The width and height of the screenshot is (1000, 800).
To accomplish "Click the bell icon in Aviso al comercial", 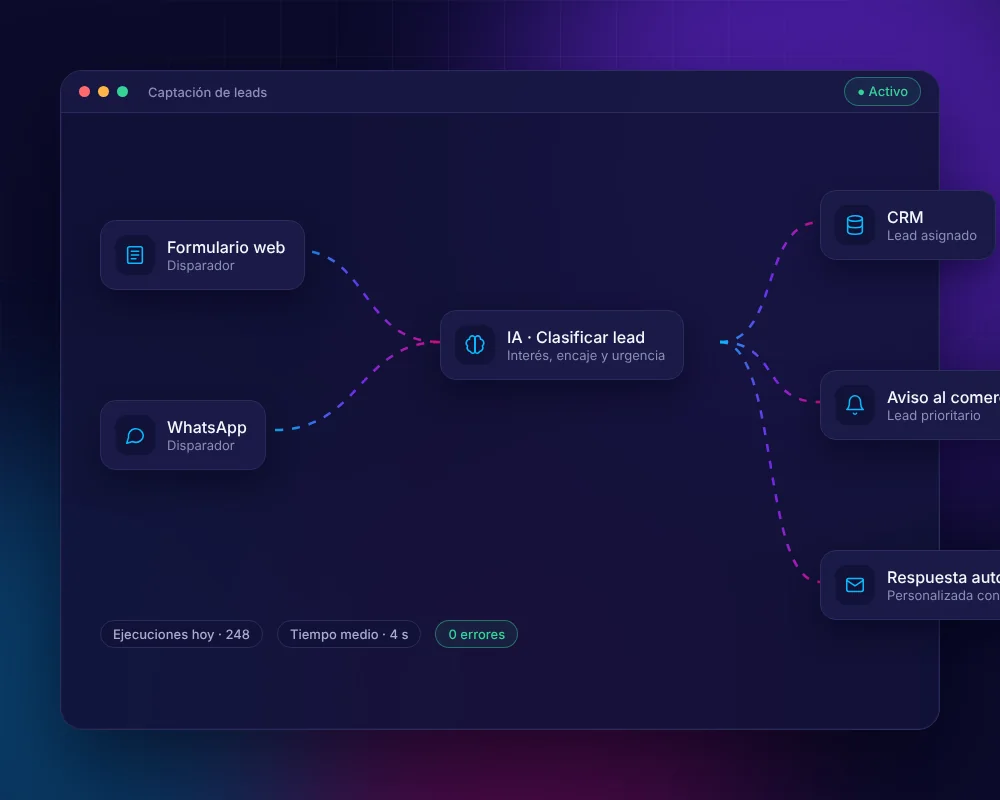I will 855,404.
